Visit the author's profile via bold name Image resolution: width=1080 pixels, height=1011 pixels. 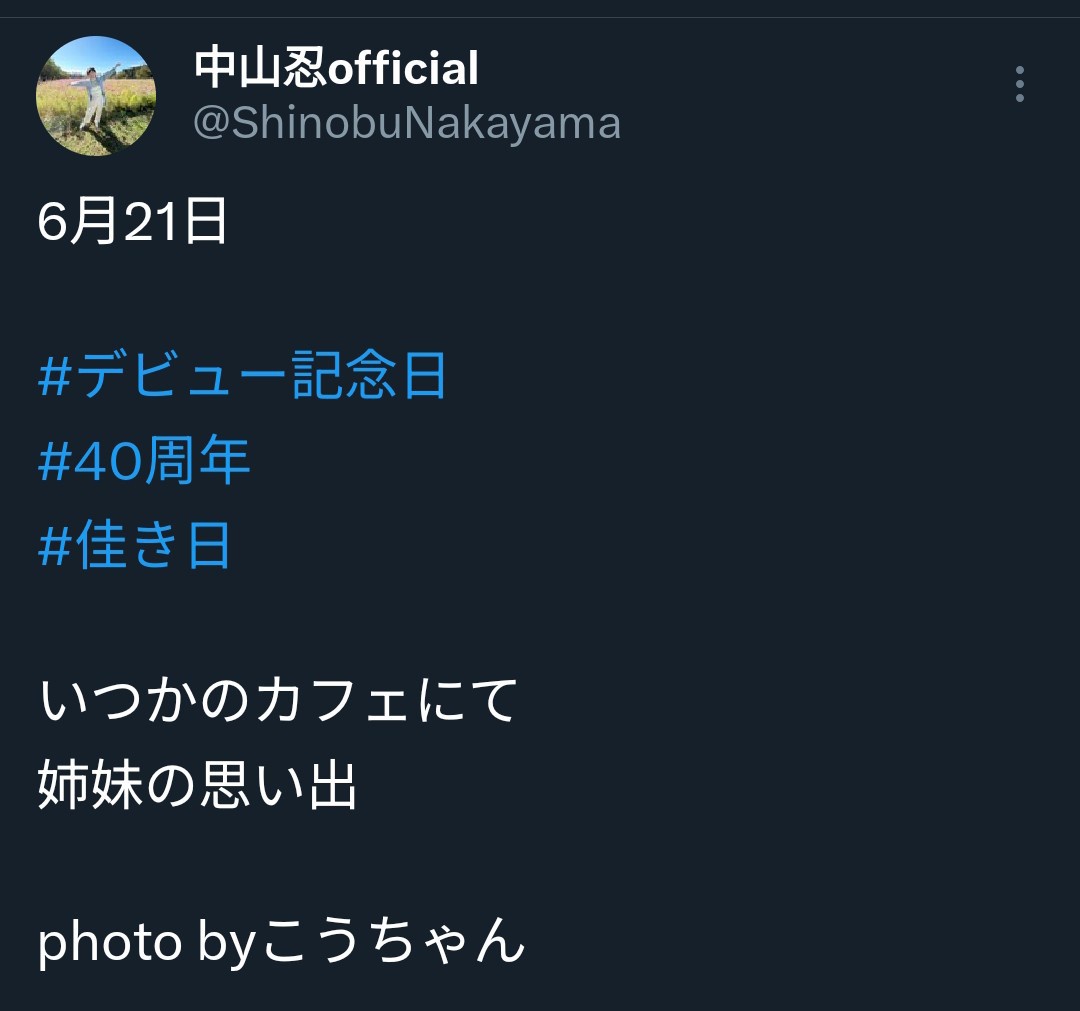click(336, 67)
